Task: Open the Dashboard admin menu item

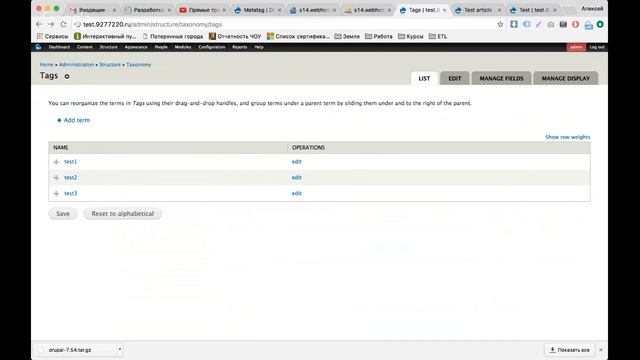Action: [59, 47]
